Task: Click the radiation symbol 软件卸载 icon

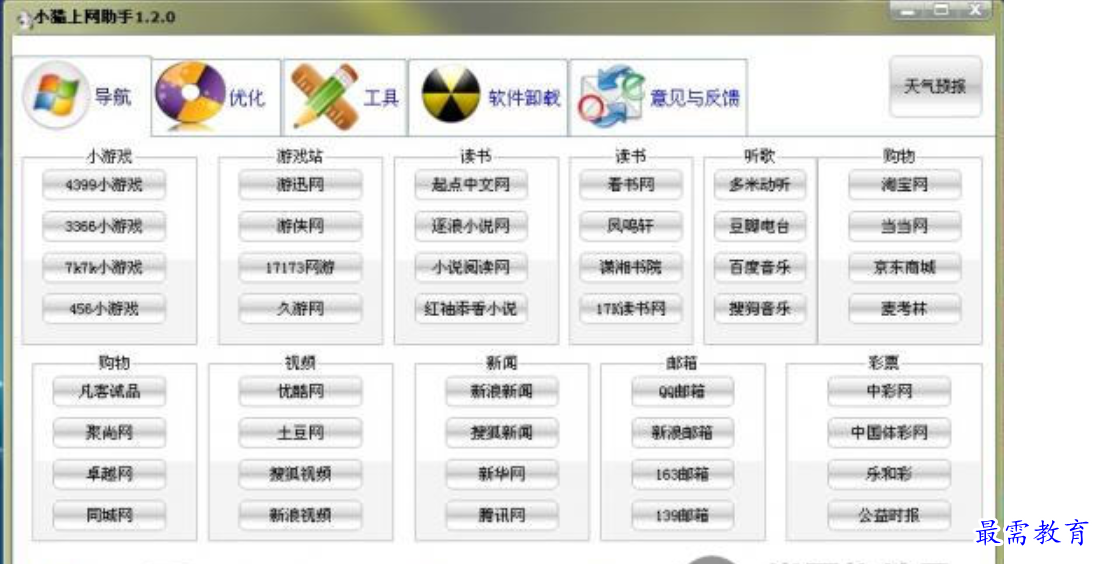Action: click(451, 94)
